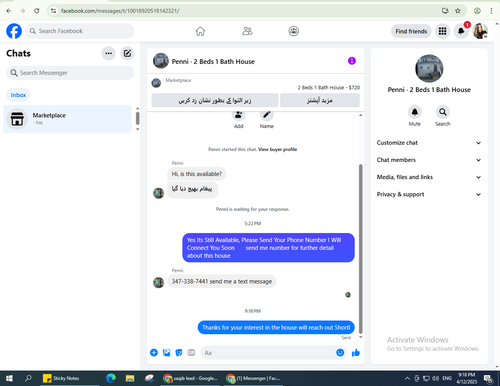Image resolution: width=500 pixels, height=386 pixels.
Task: Bookmark this page with star icon
Action: (x=458, y=11)
